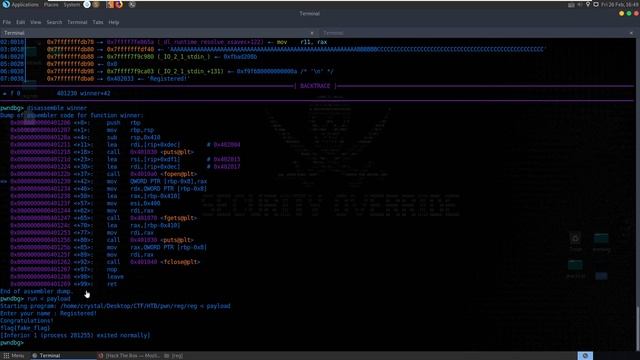Image resolution: width=640 pixels, height=360 pixels.
Task: Minimize the terminal with the yellow button
Action: pyautogui.click(x=621, y=13)
